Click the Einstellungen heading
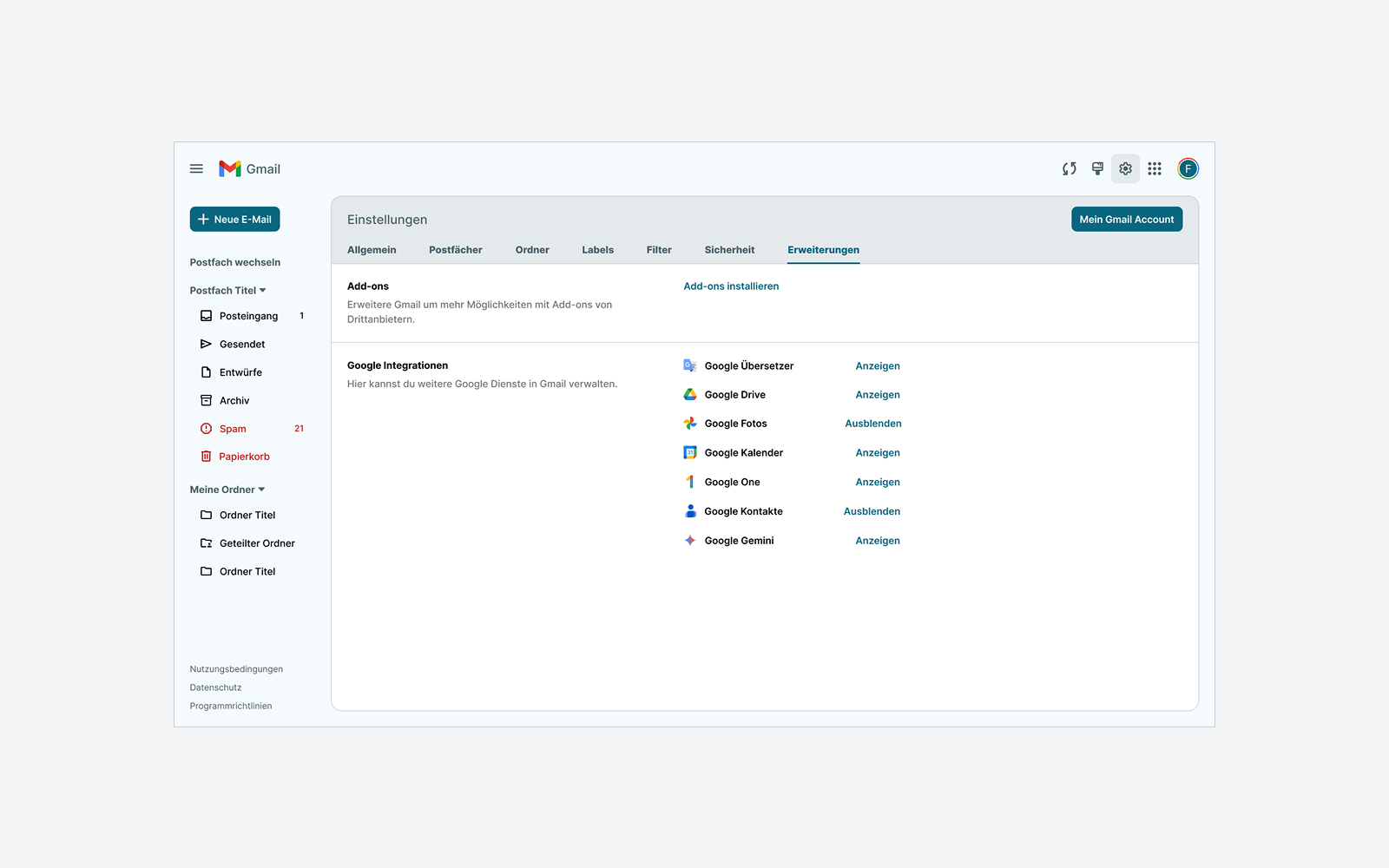1389x868 pixels. [387, 220]
